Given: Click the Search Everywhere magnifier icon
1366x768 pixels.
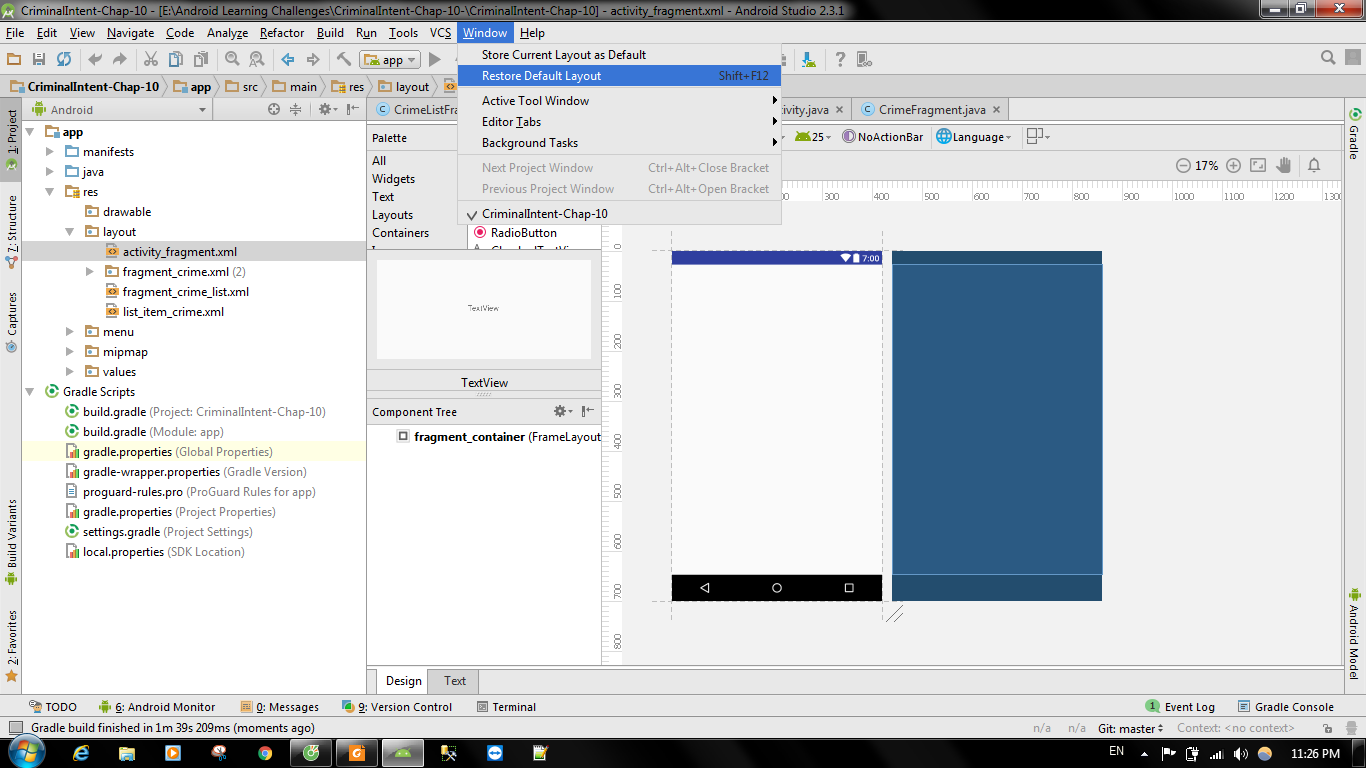Looking at the screenshot, I should point(1329,58).
